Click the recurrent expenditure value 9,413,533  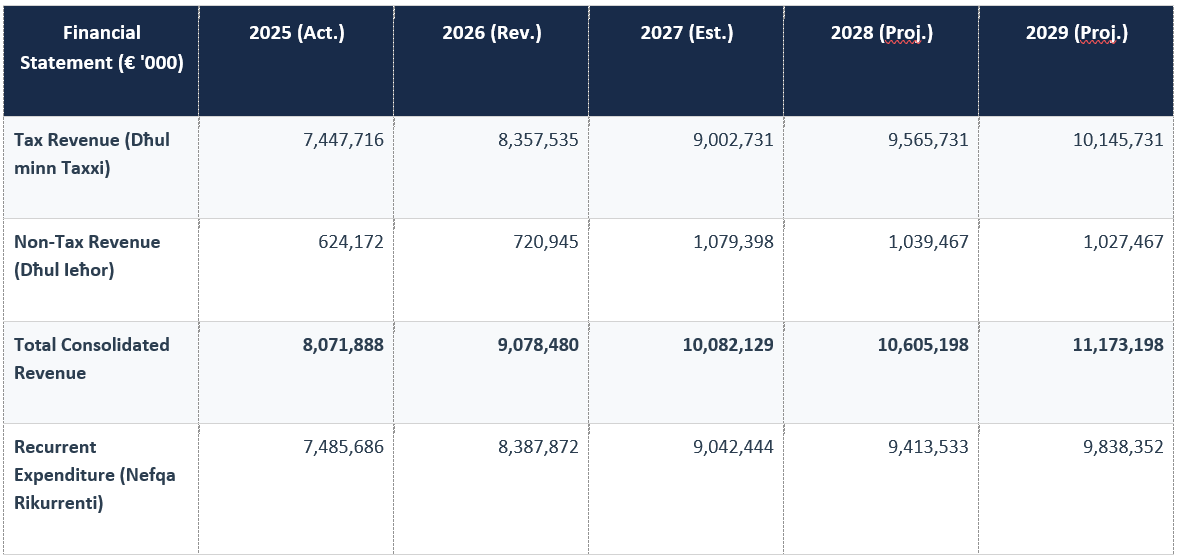tap(928, 446)
